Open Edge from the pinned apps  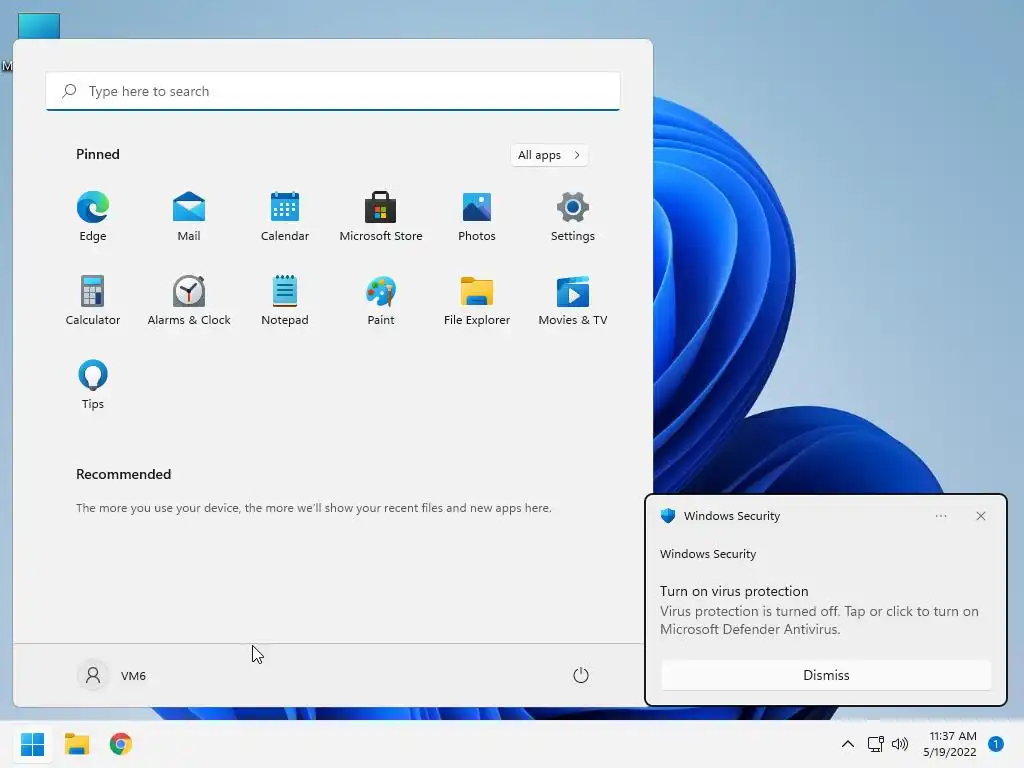(93, 217)
